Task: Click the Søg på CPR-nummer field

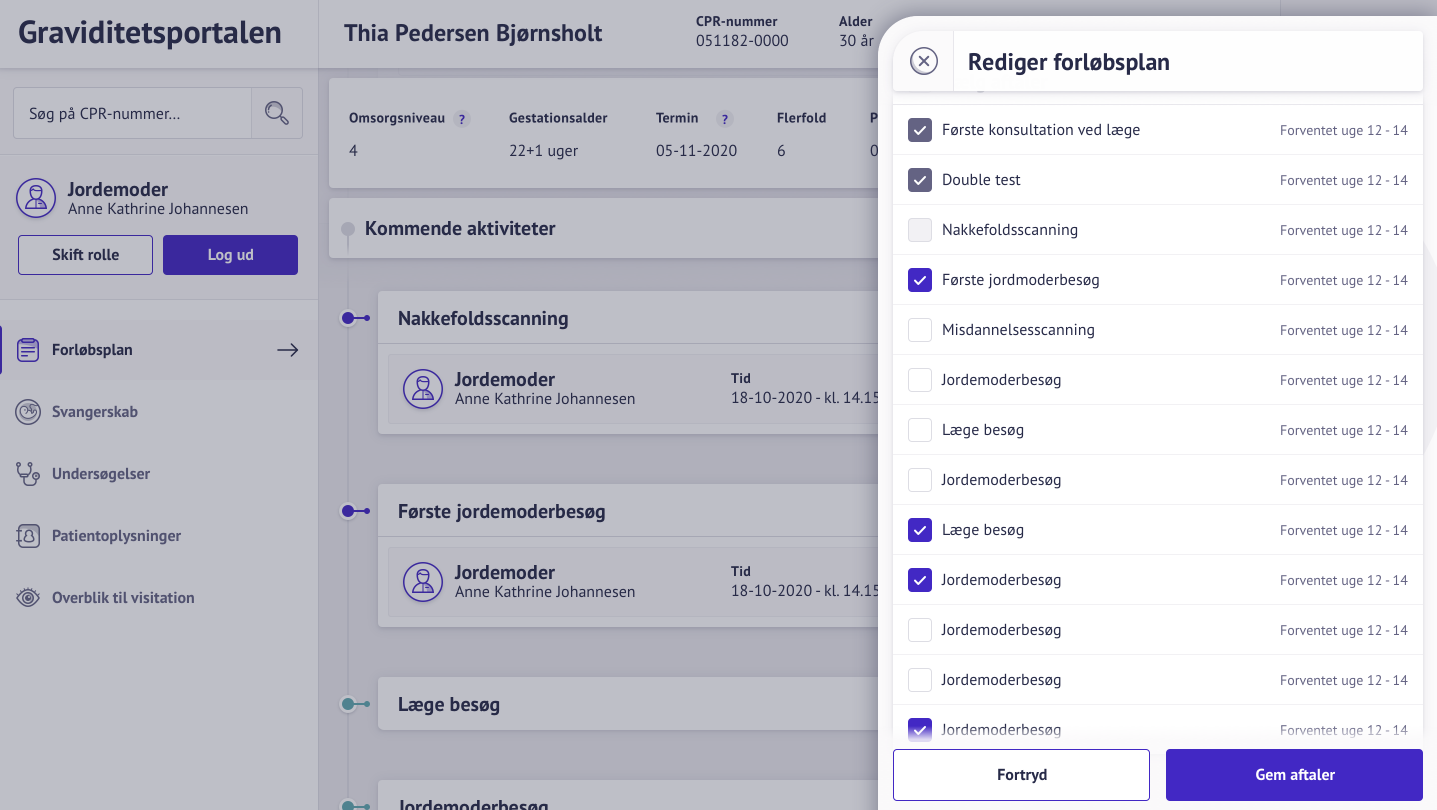Action: (x=132, y=113)
